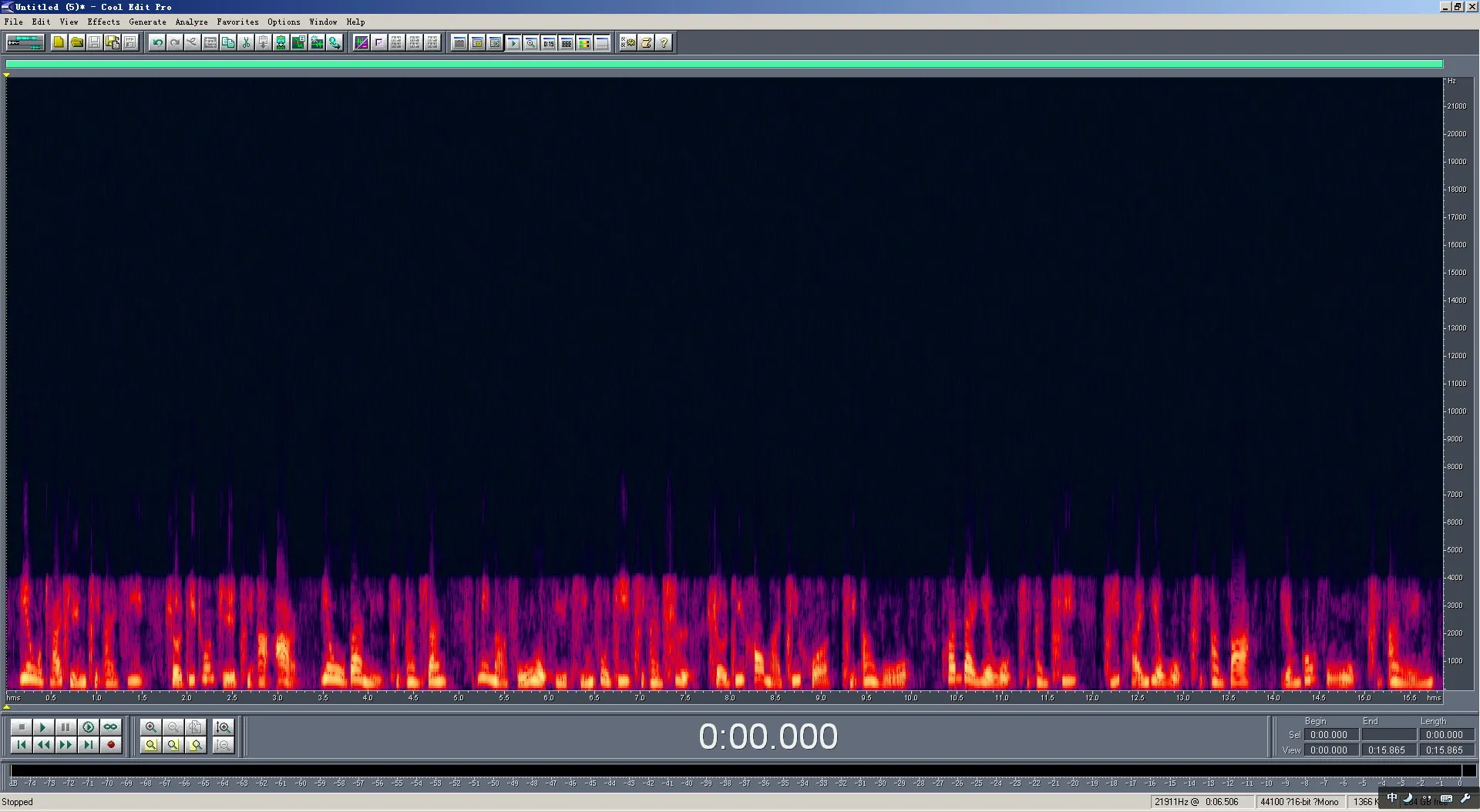
Task: Open settings via the gears icon
Action: [628, 42]
